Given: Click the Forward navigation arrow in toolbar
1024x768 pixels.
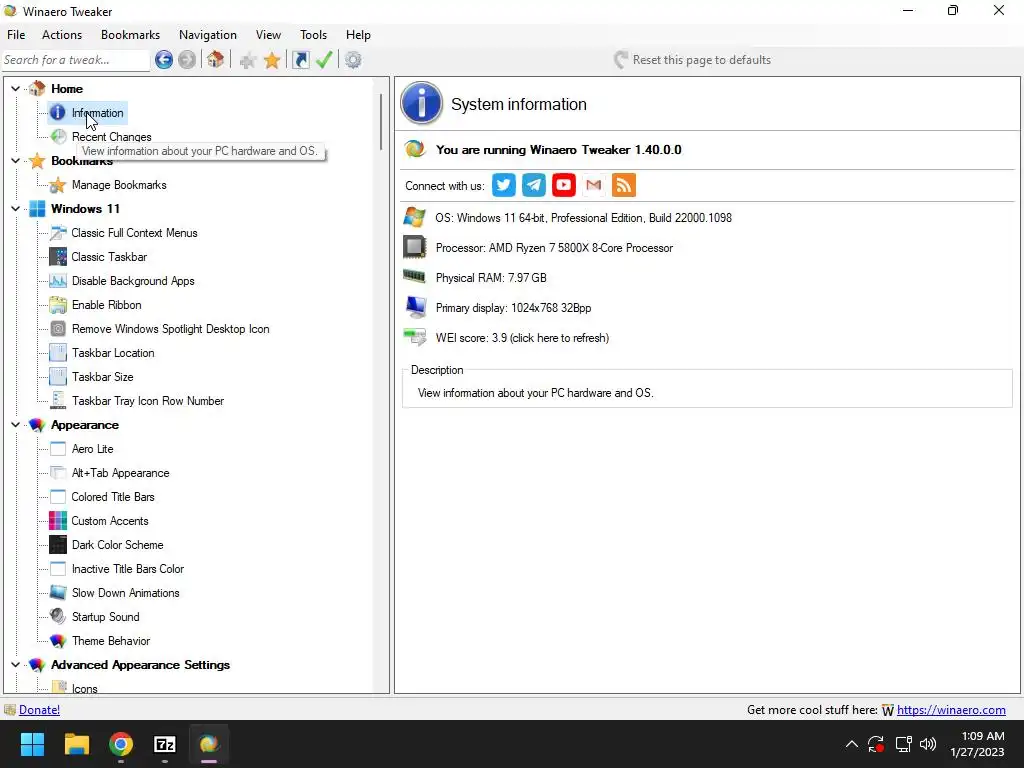Looking at the screenshot, I should [x=187, y=60].
